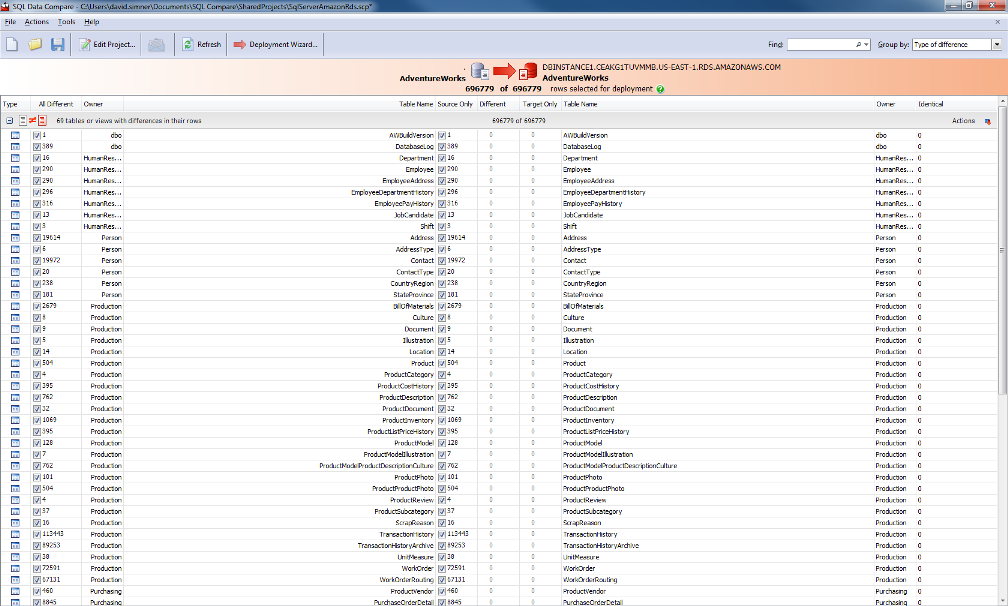Screen dimensions: 1008x606
Task: Open the Group by dropdown arrow
Action: (996, 44)
